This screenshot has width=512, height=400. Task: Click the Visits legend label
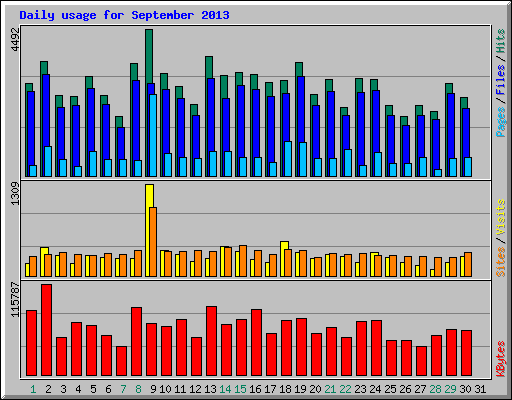[x=500, y=218]
